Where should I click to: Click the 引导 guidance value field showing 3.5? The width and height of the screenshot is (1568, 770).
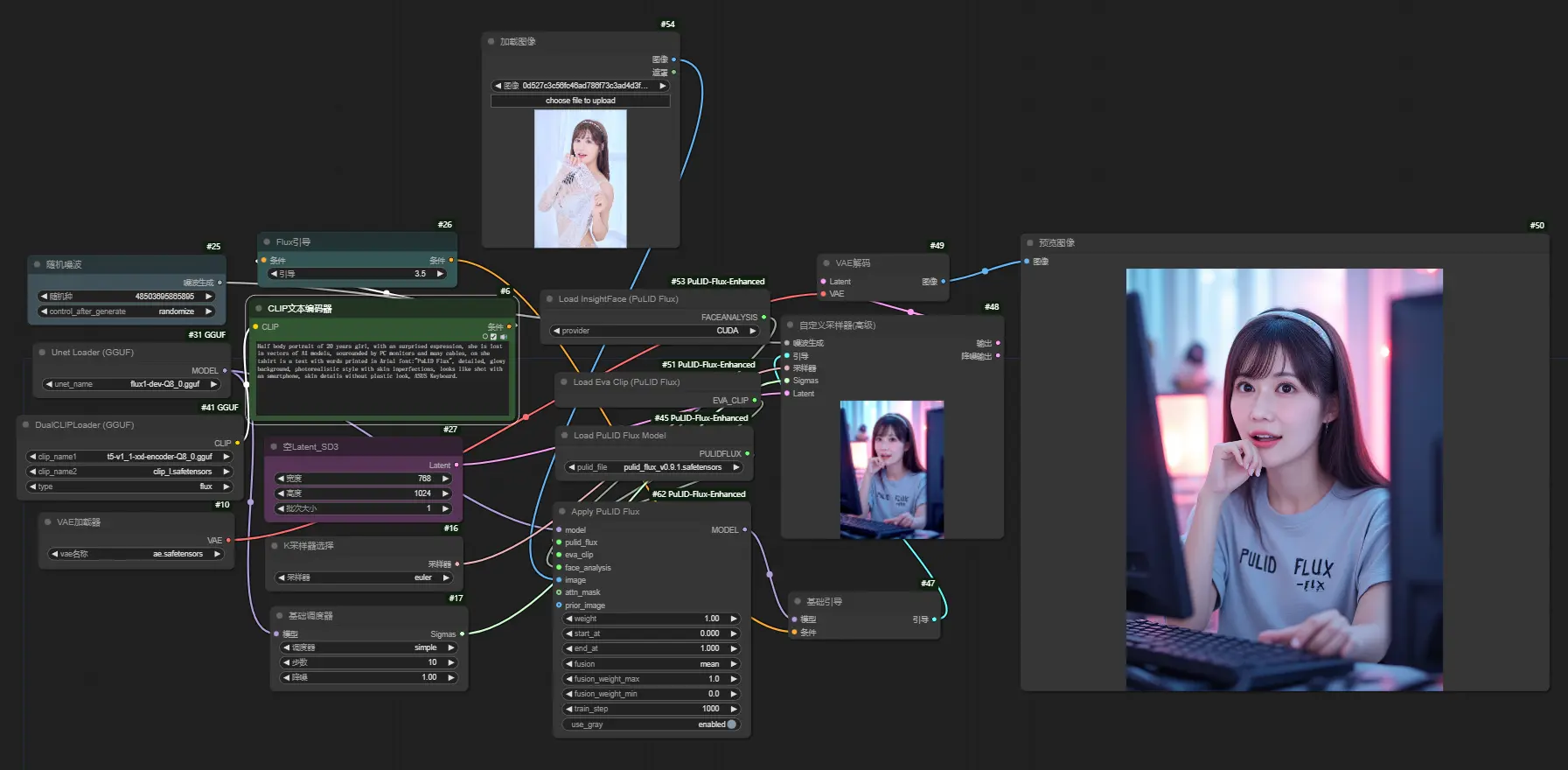pyautogui.click(x=356, y=274)
